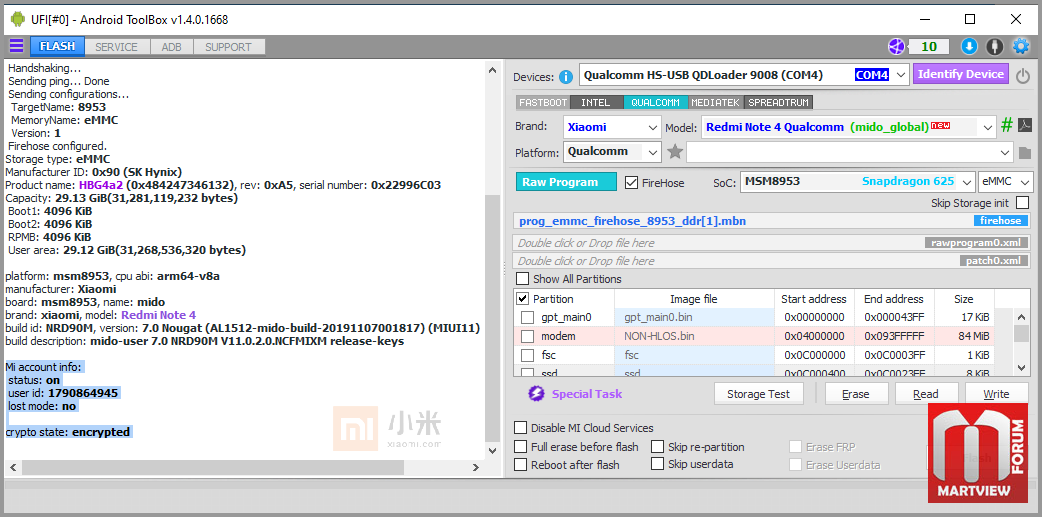Click the Write button

[x=996, y=394]
